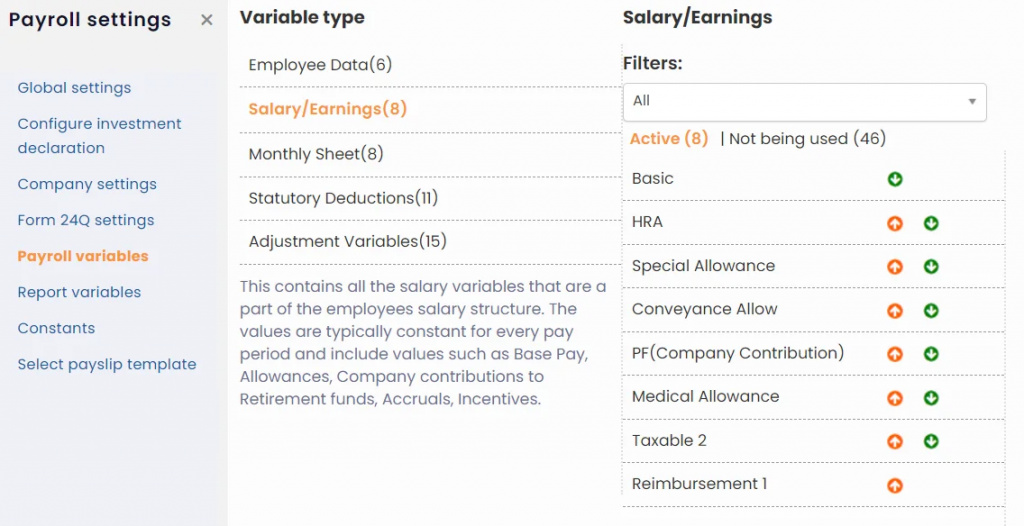
Task: Move Reimbursement 1 up with orange arrow
Action: 895,485
